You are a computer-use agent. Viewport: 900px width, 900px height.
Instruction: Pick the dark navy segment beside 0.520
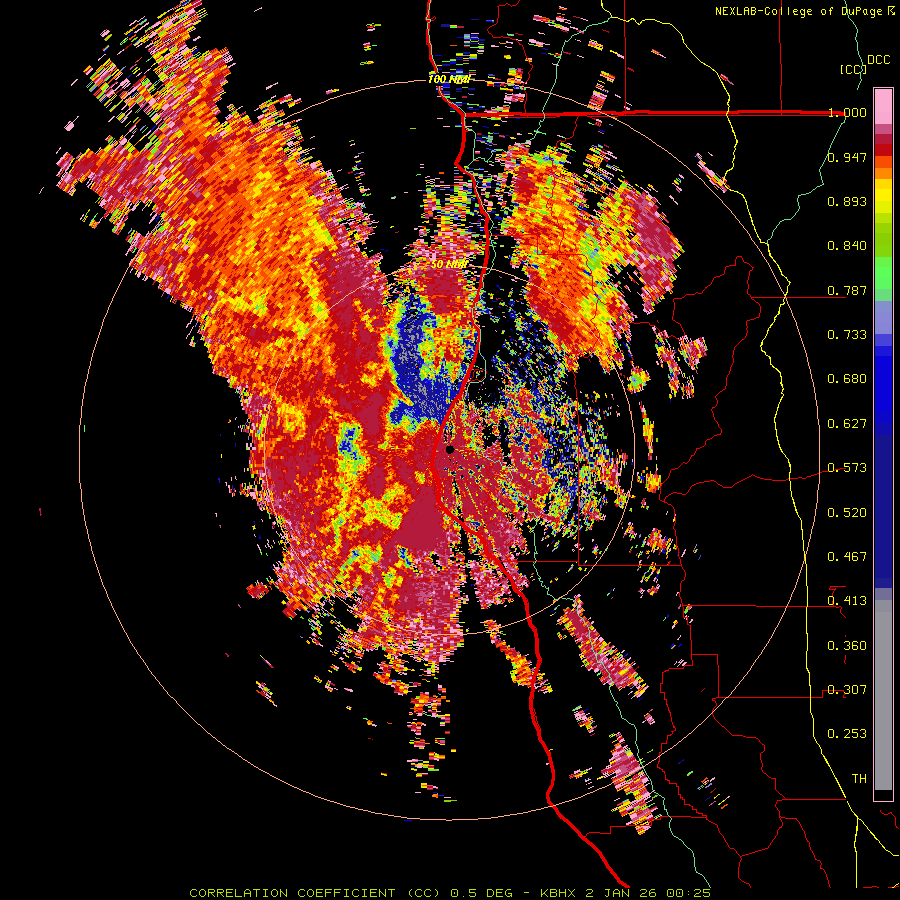pos(883,511)
